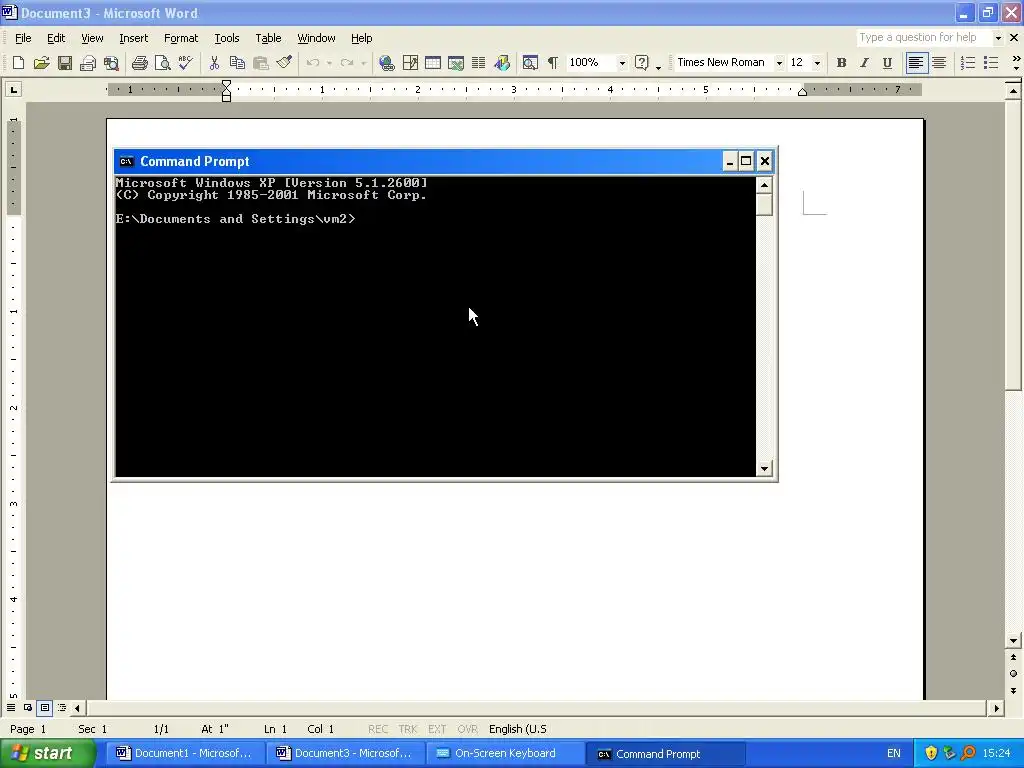This screenshot has height=768, width=1024.
Task: Click the first line indent marker on ruler
Action: point(227,84)
